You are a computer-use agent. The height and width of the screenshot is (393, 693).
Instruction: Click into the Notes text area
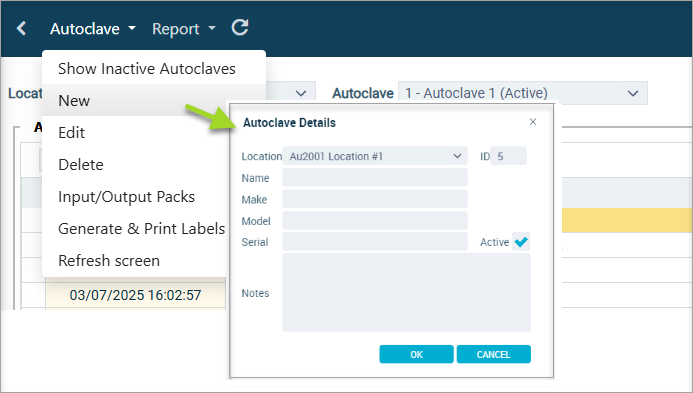tap(406, 293)
